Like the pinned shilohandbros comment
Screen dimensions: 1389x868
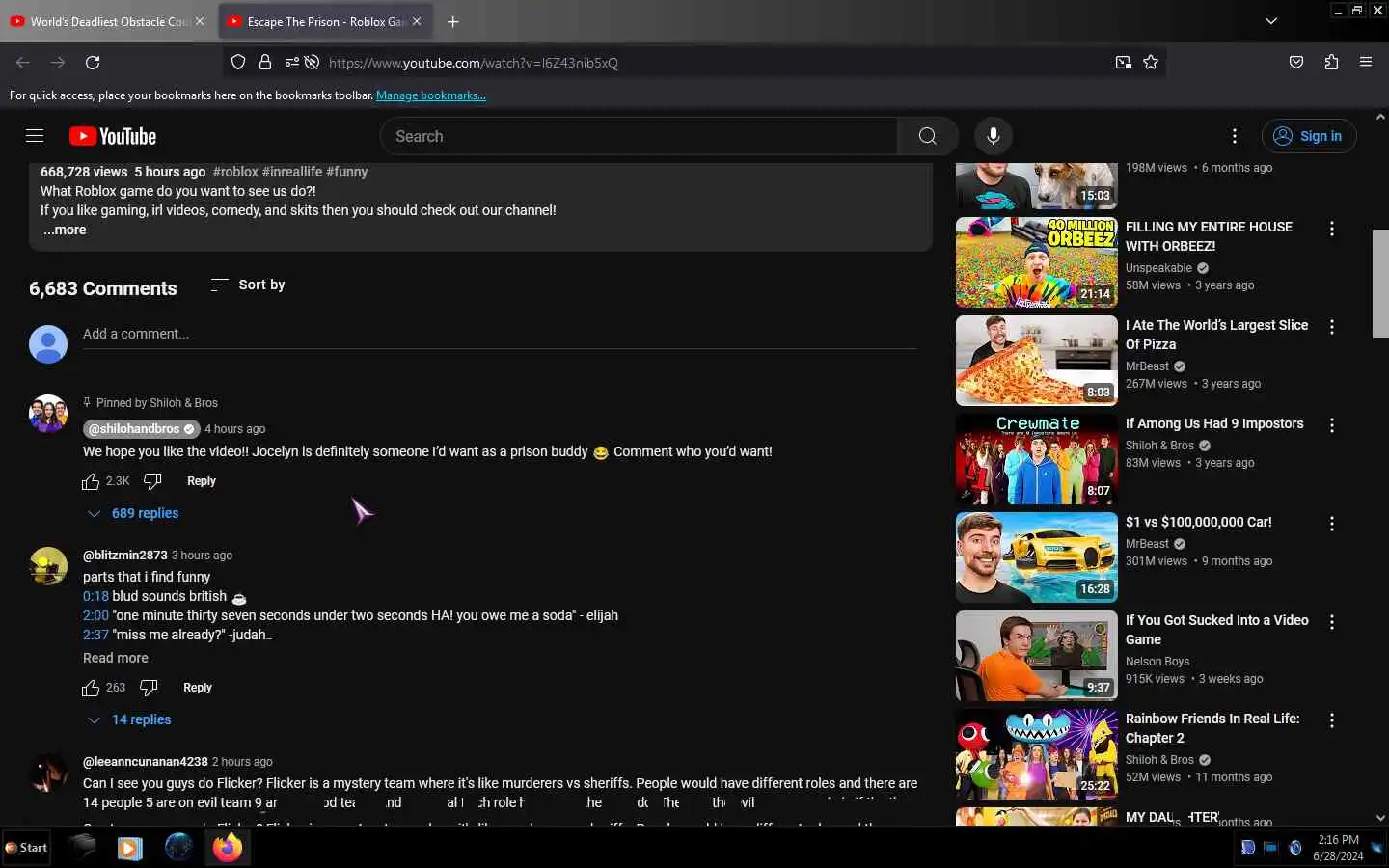point(91,481)
